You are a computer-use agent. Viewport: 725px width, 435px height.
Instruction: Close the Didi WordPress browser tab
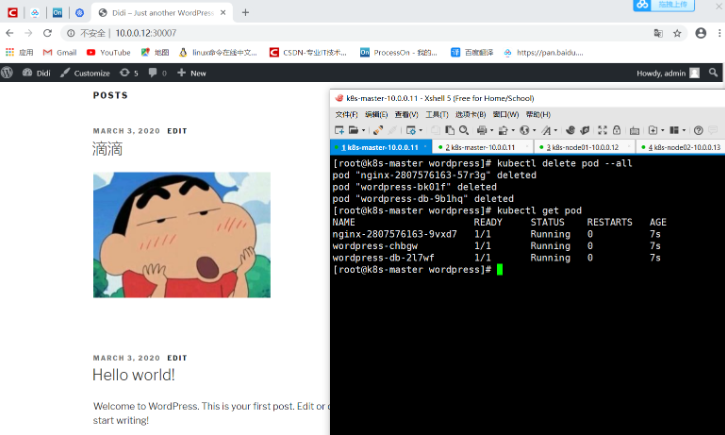click(x=223, y=12)
